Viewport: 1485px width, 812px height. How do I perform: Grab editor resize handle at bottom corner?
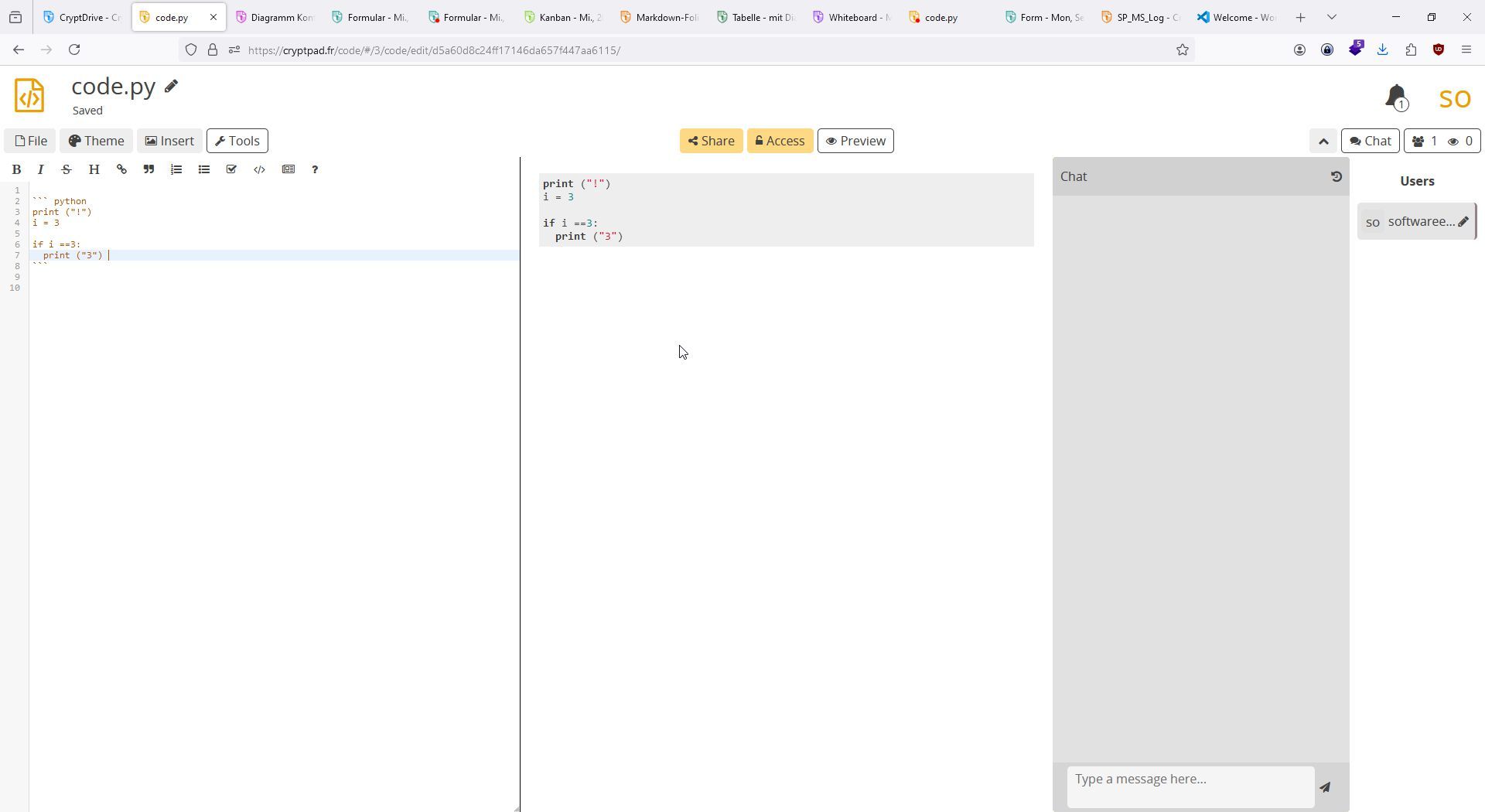517,809
